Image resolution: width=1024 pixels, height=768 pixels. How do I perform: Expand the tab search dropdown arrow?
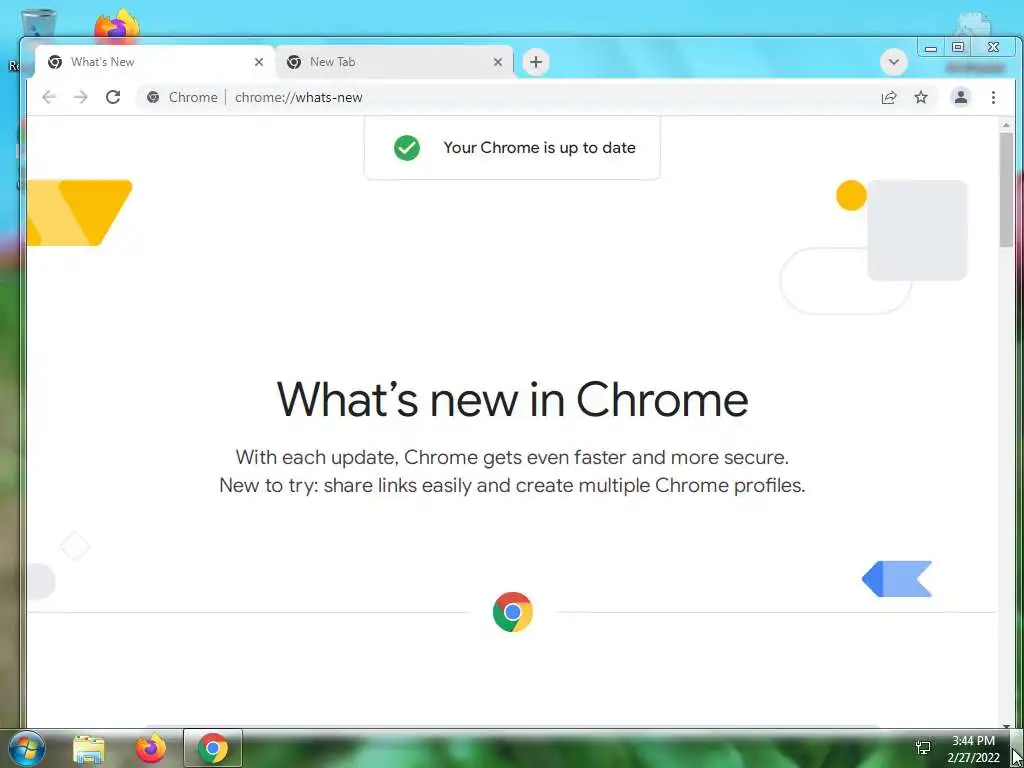[x=893, y=62]
